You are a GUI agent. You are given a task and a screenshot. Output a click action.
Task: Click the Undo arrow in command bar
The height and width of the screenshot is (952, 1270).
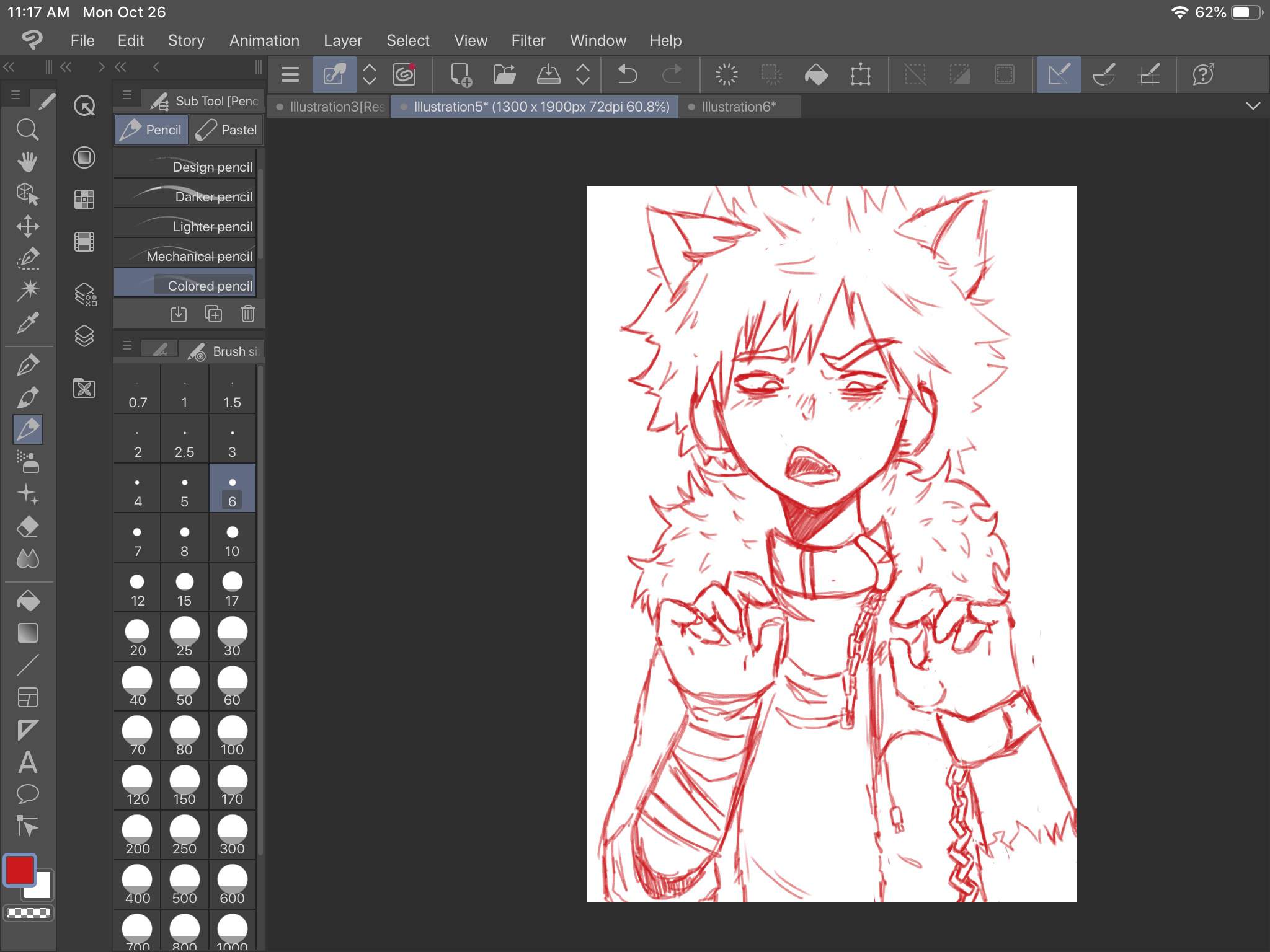click(628, 74)
